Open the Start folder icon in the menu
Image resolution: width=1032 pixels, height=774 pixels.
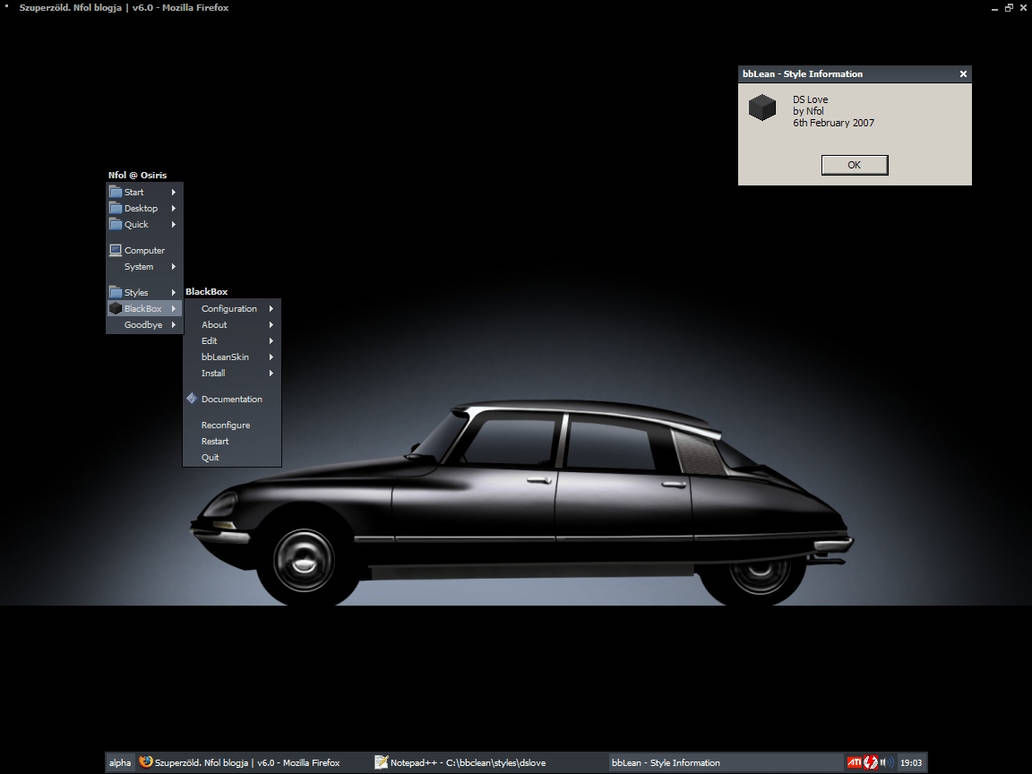(115, 192)
